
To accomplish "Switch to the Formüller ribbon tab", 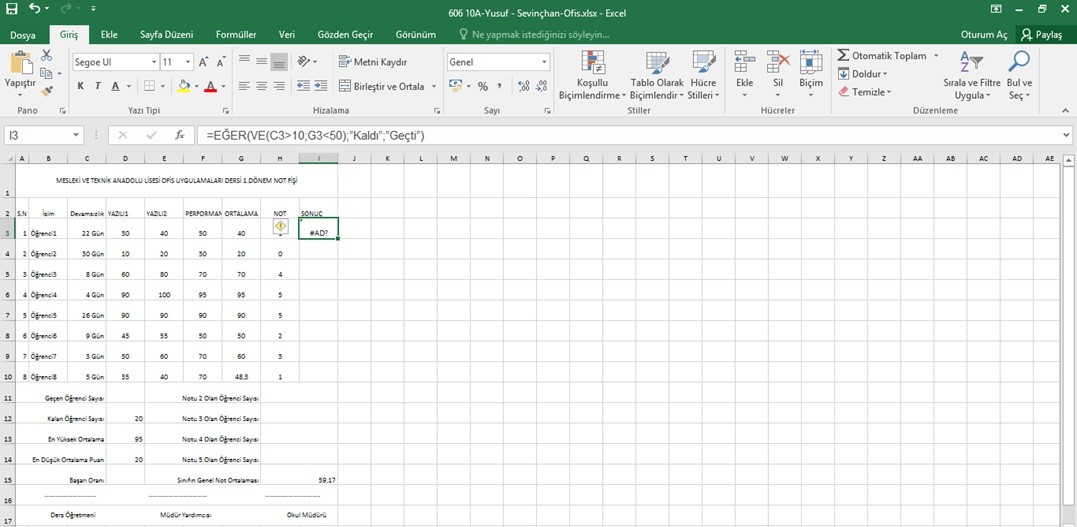I will pyautogui.click(x=236, y=34).
